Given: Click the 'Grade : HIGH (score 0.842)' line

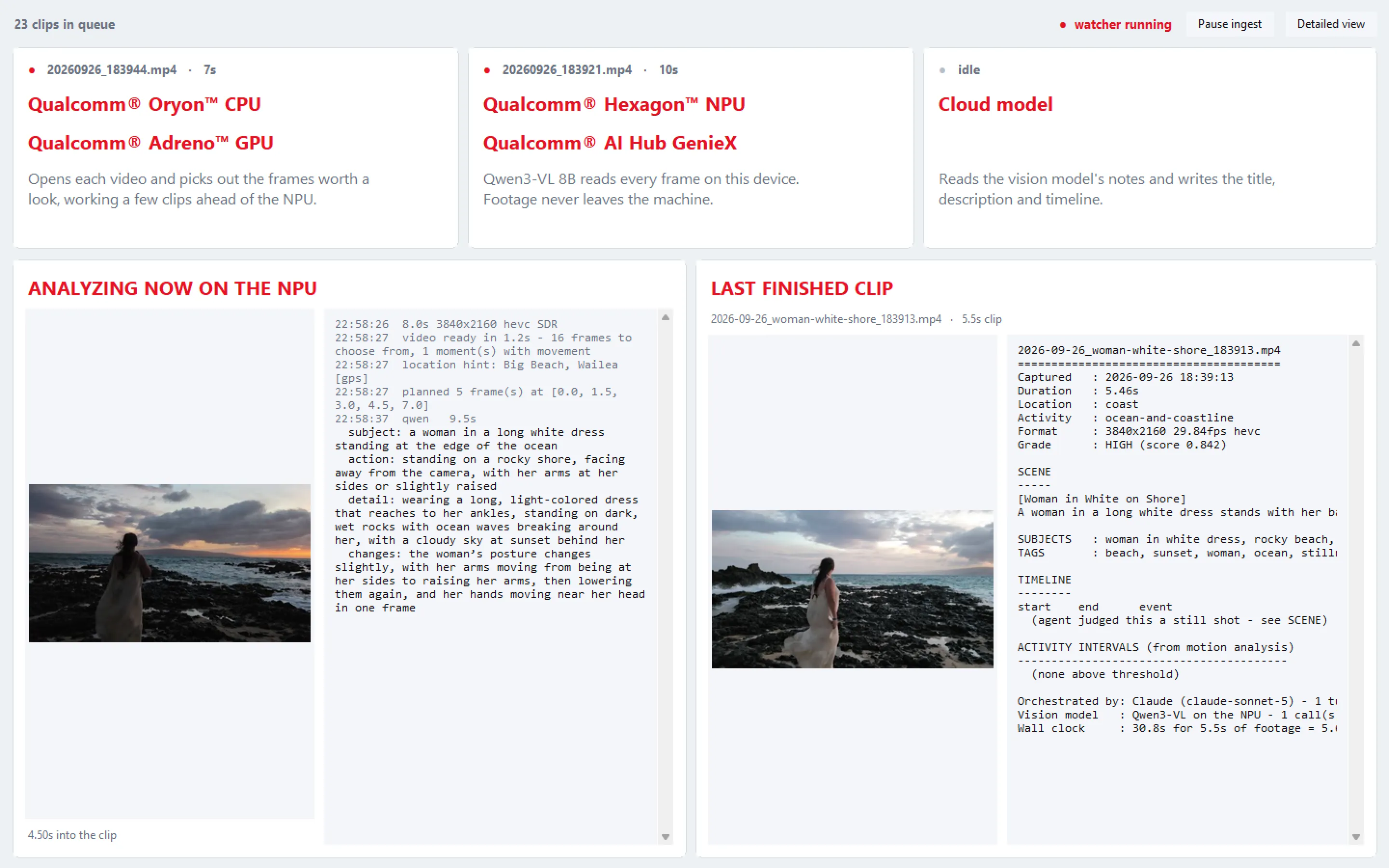Looking at the screenshot, I should pos(1121,445).
